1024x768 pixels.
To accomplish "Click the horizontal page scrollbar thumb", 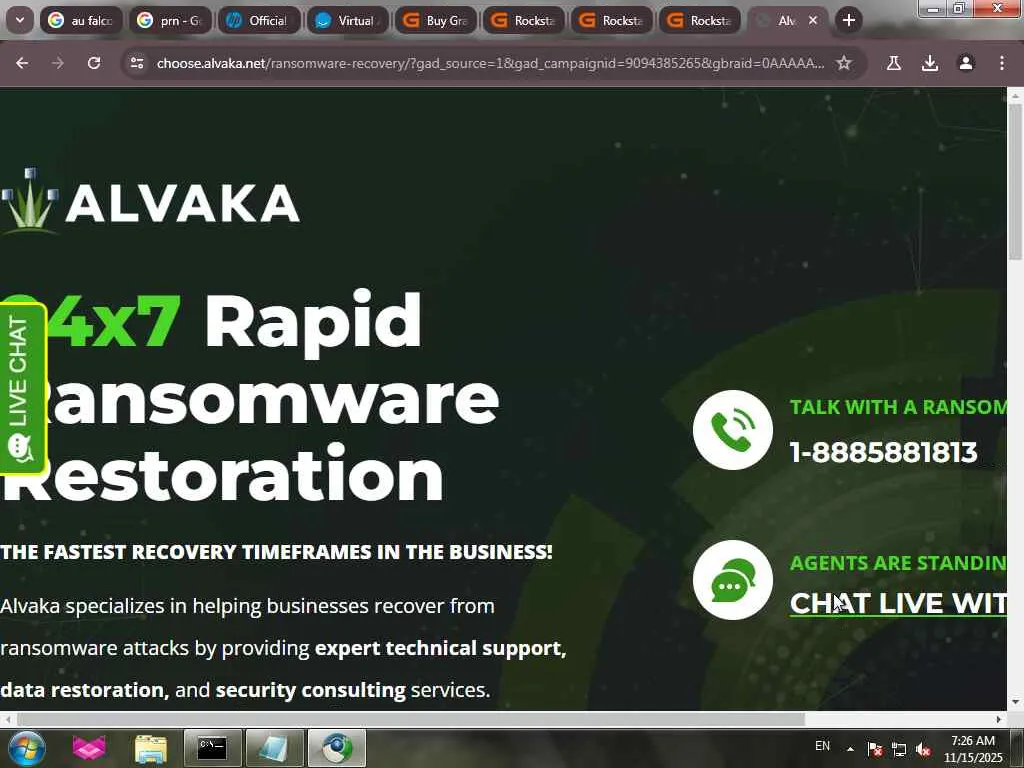I will [410, 719].
